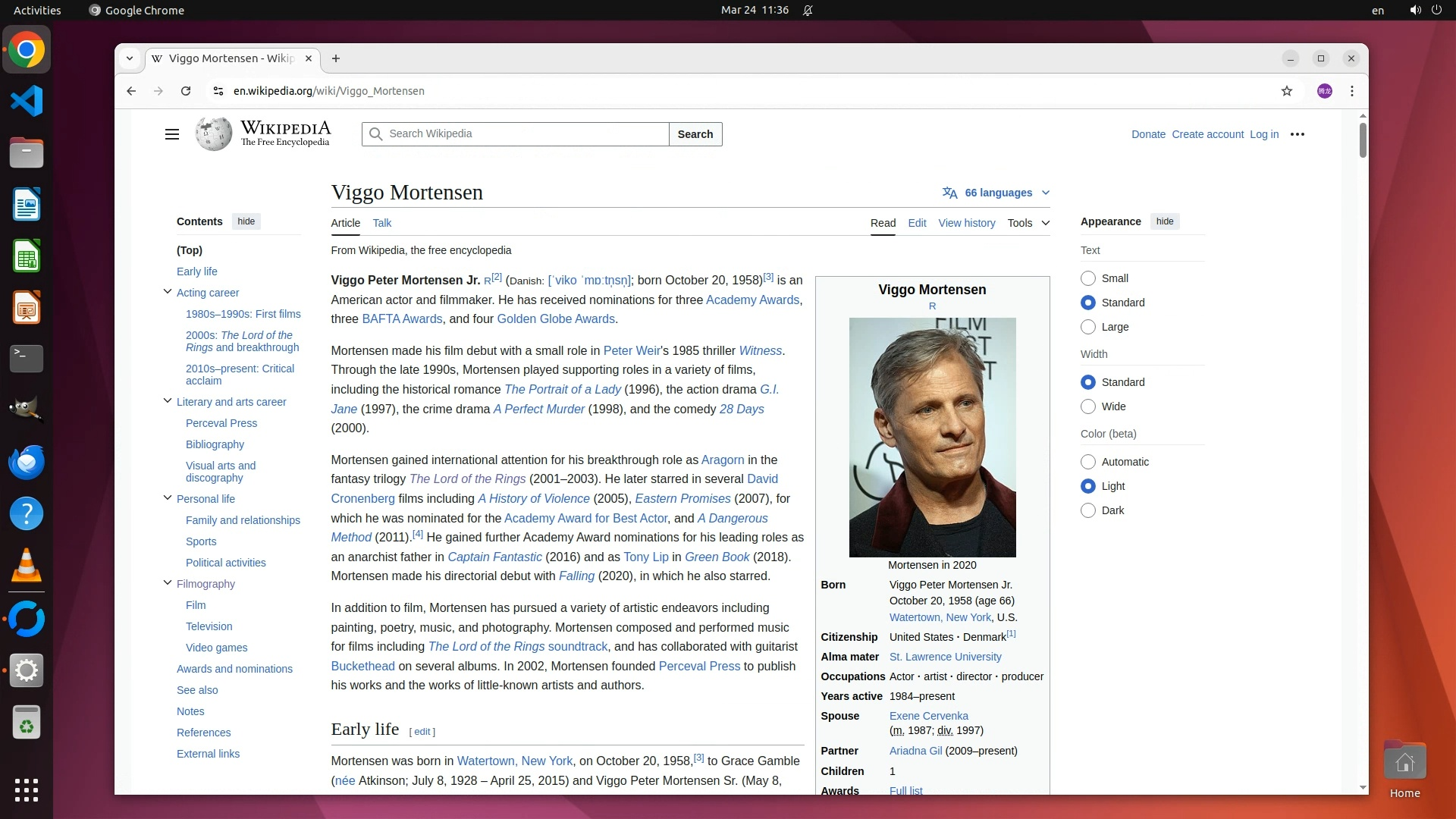Screen dimensions: 1456x819
Task: Open a new browser tab
Action: 336,58
